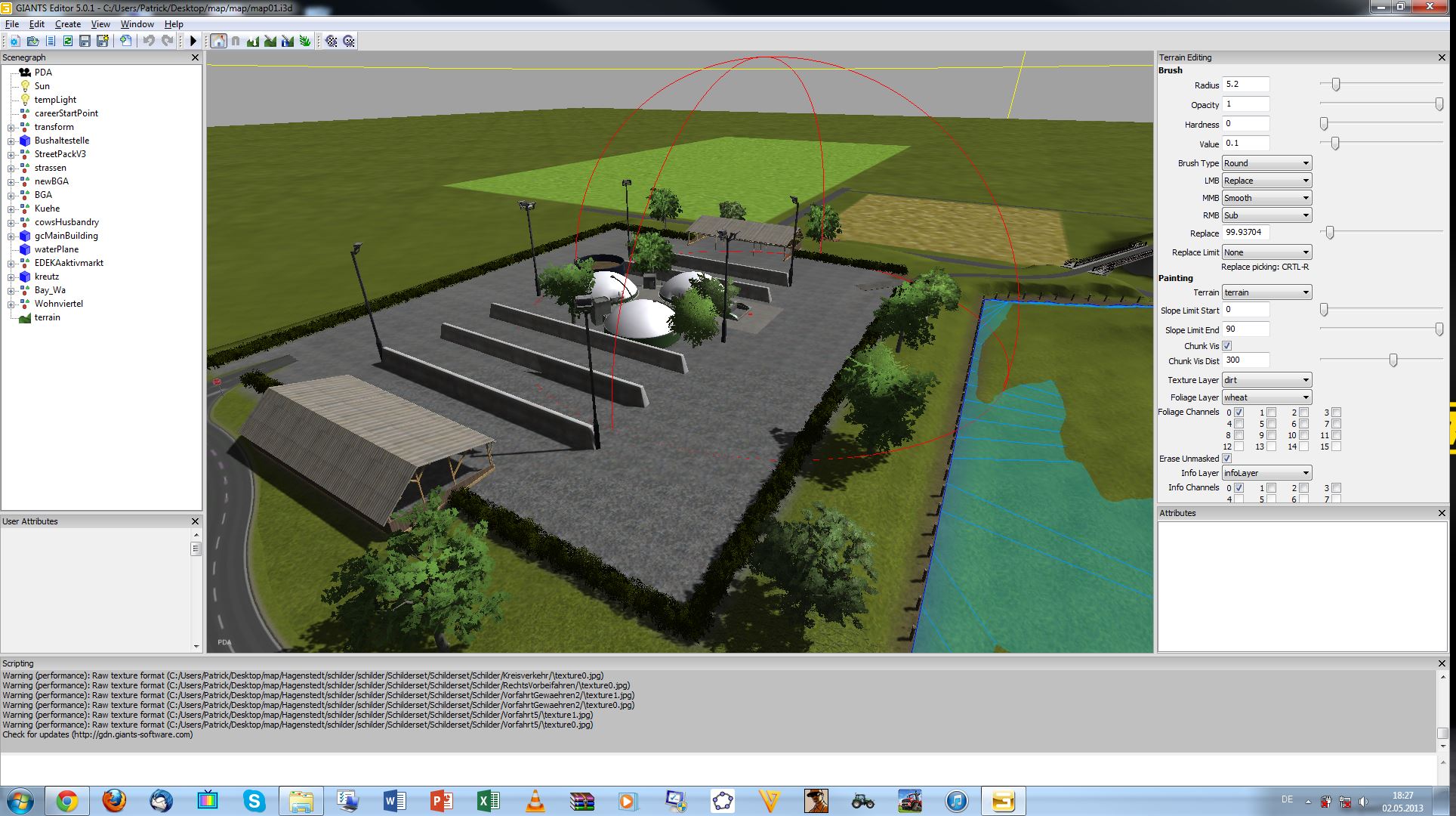Click the first checkered sphere toolbar icon

pyautogui.click(x=332, y=41)
